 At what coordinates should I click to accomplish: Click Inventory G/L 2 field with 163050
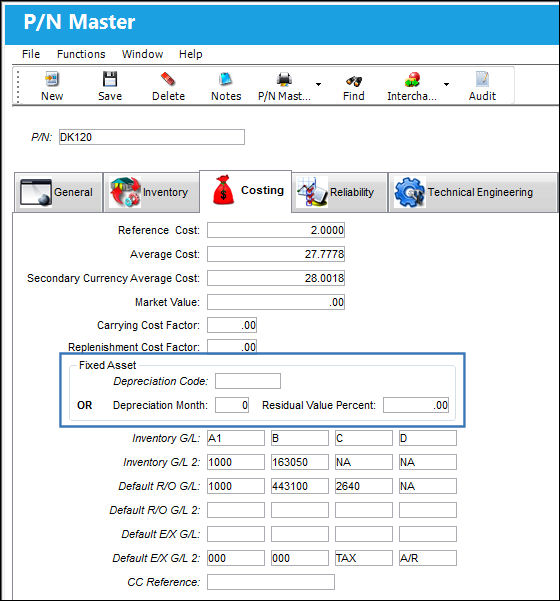click(x=300, y=462)
